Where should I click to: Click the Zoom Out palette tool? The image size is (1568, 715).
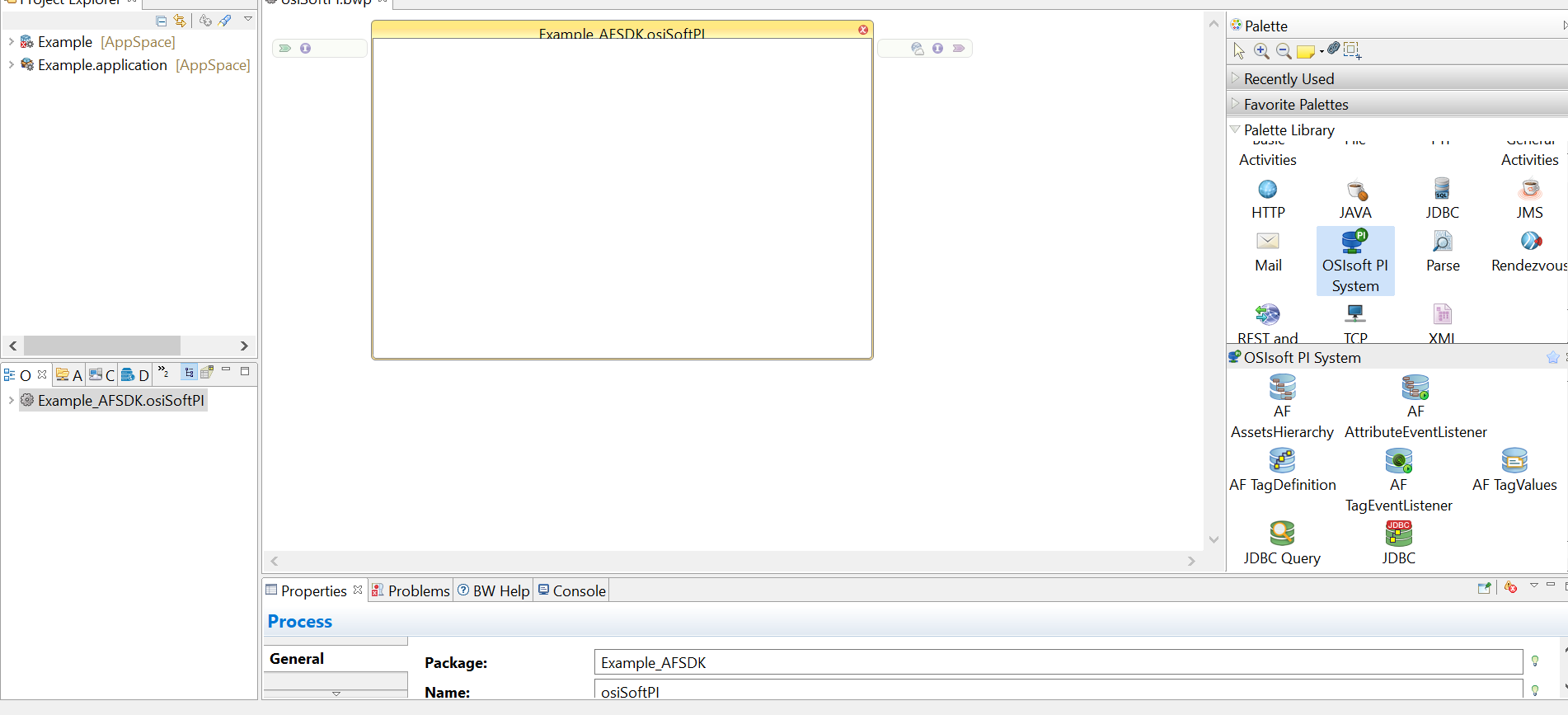(1284, 51)
